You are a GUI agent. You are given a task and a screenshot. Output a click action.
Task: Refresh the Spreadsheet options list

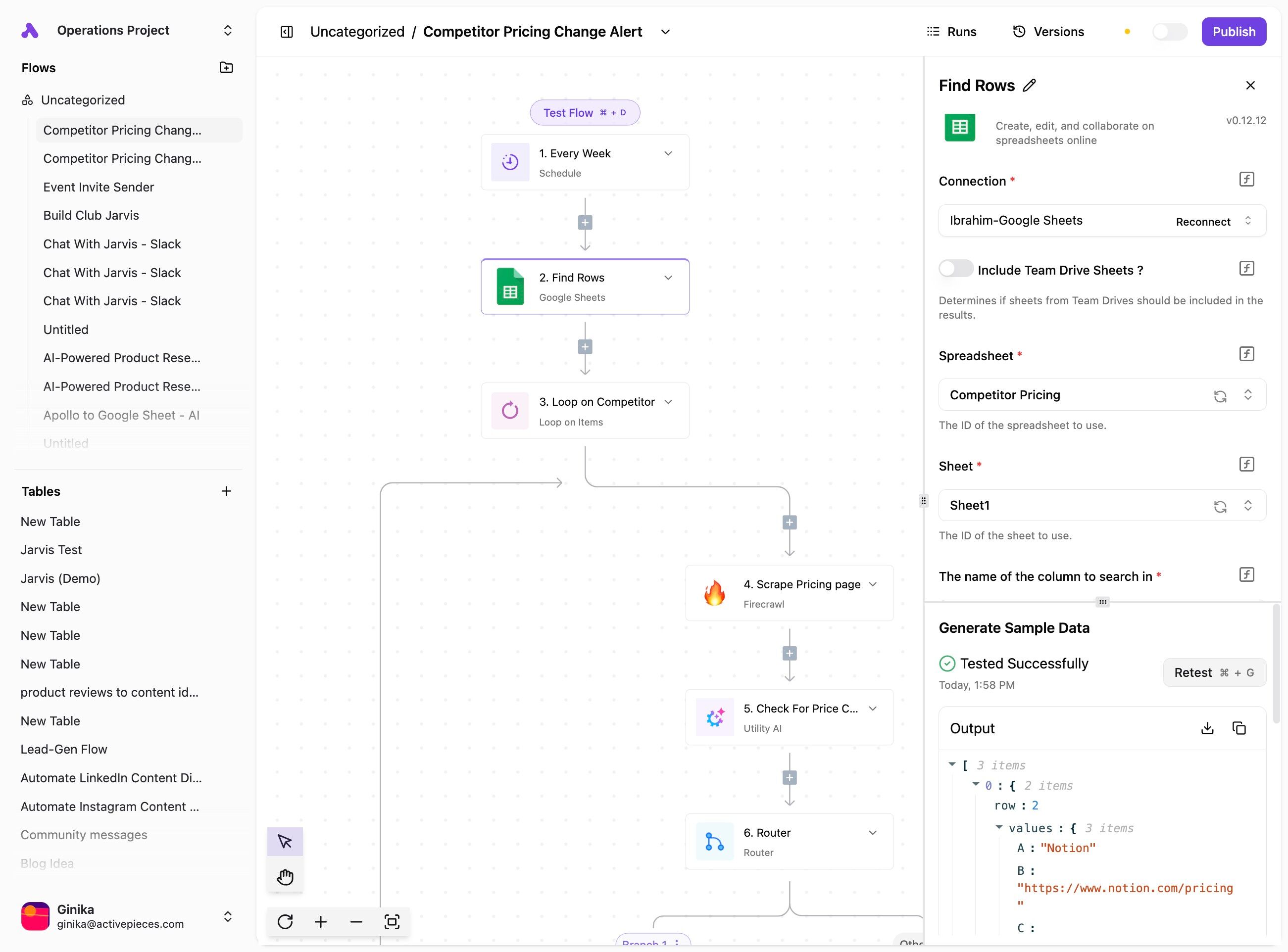1220,396
